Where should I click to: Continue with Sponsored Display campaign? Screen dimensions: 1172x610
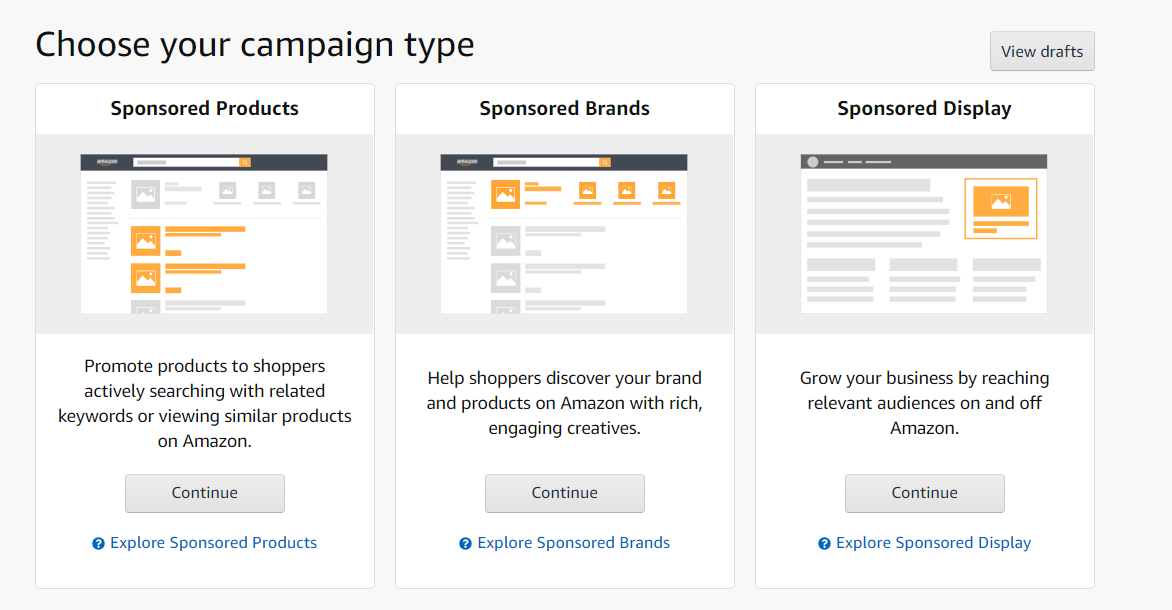[x=925, y=493]
